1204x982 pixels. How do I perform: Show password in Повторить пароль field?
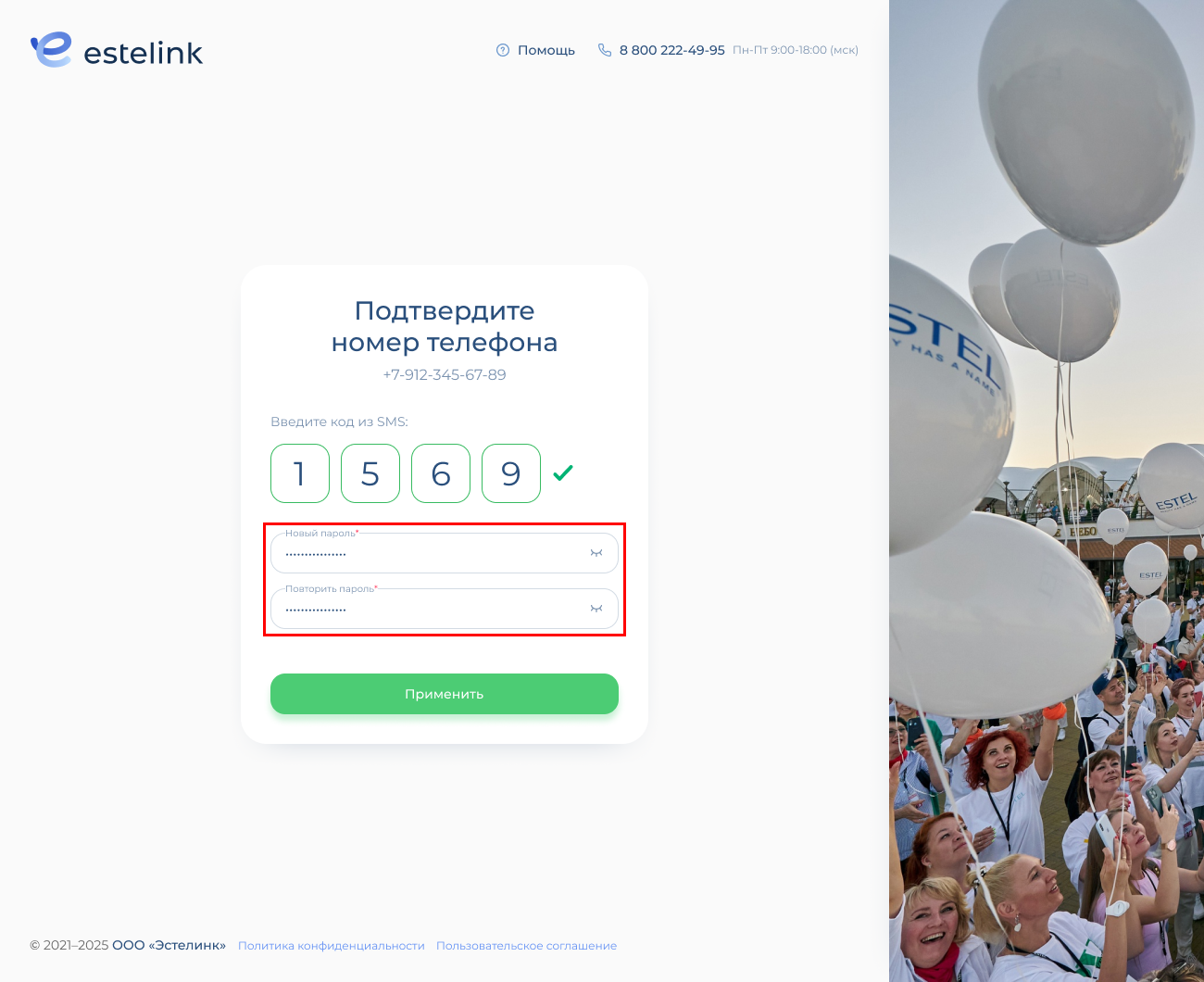596,609
